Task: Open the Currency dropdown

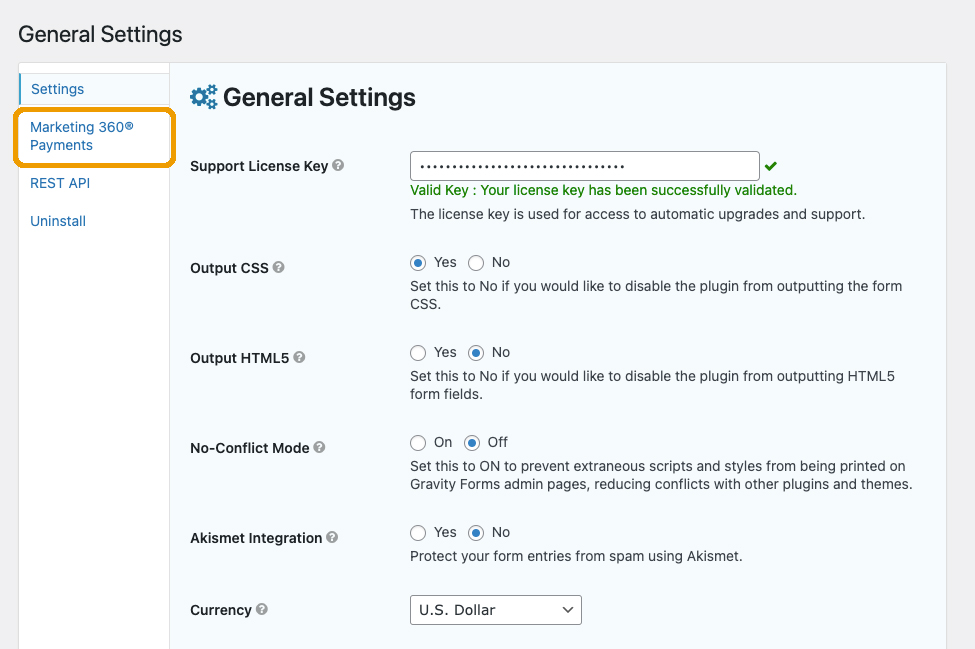Action: (495, 610)
